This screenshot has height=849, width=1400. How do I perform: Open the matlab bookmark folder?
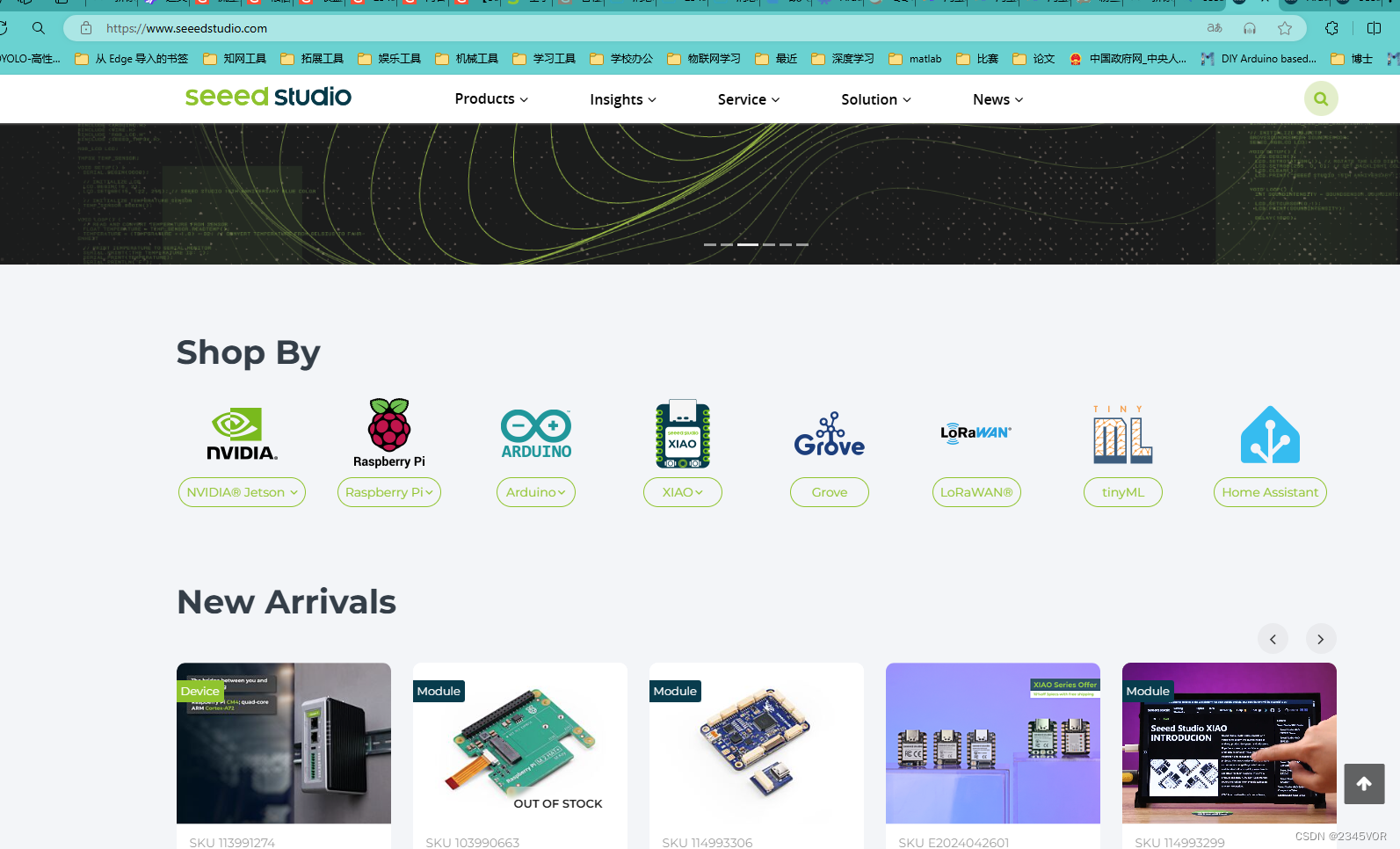(x=915, y=59)
